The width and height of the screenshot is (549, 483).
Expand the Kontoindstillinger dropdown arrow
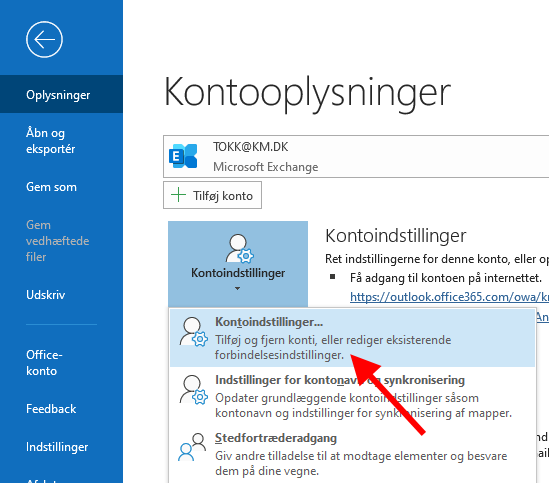237,289
